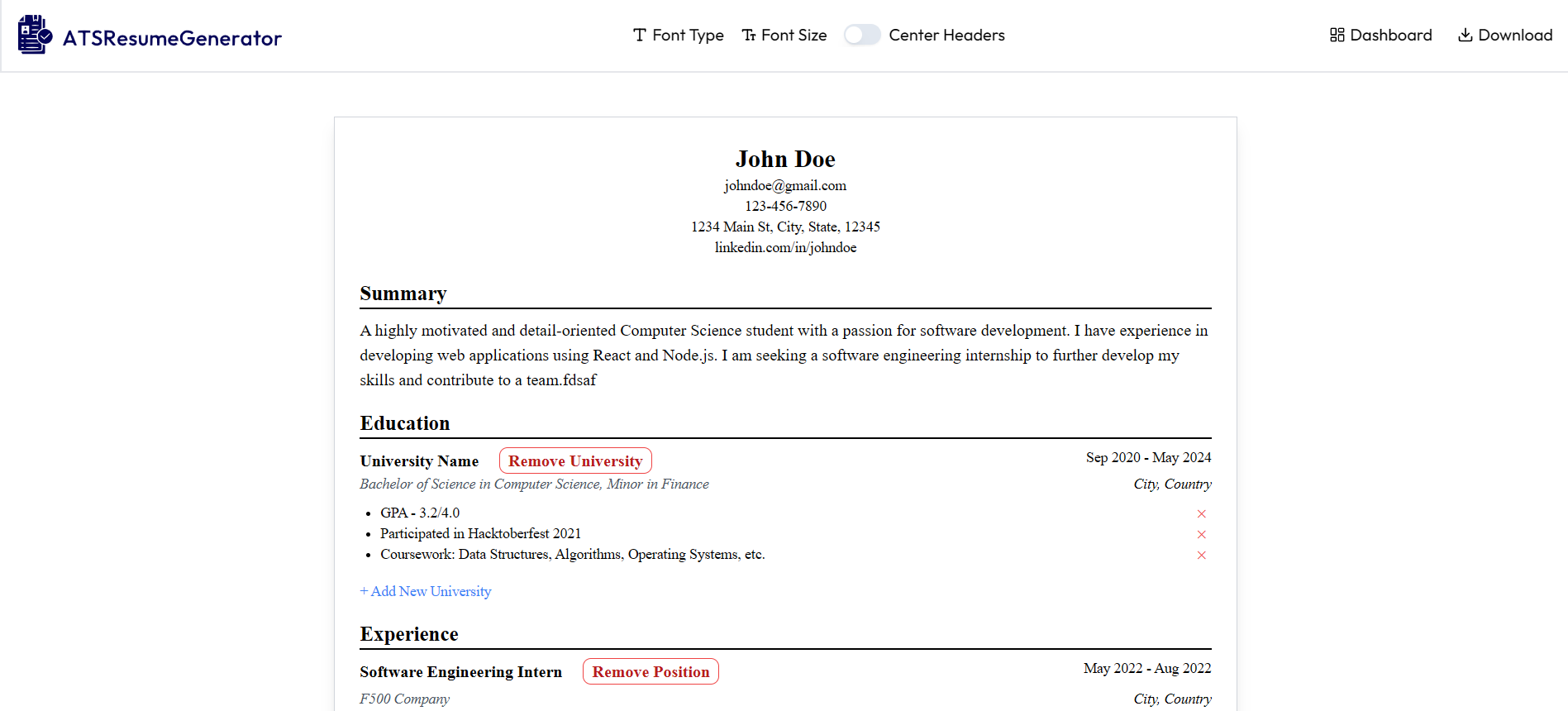The image size is (1568, 711).
Task: Toggle the Center Headers switch
Action: pos(861,35)
